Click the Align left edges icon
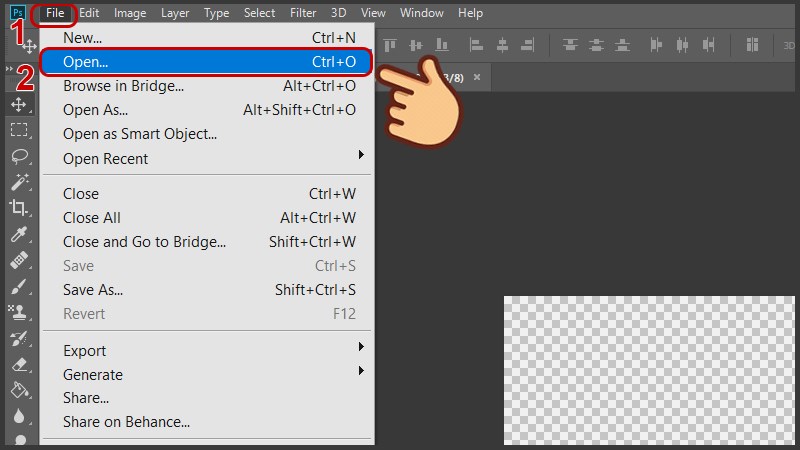The height and width of the screenshot is (450, 800). (476, 45)
